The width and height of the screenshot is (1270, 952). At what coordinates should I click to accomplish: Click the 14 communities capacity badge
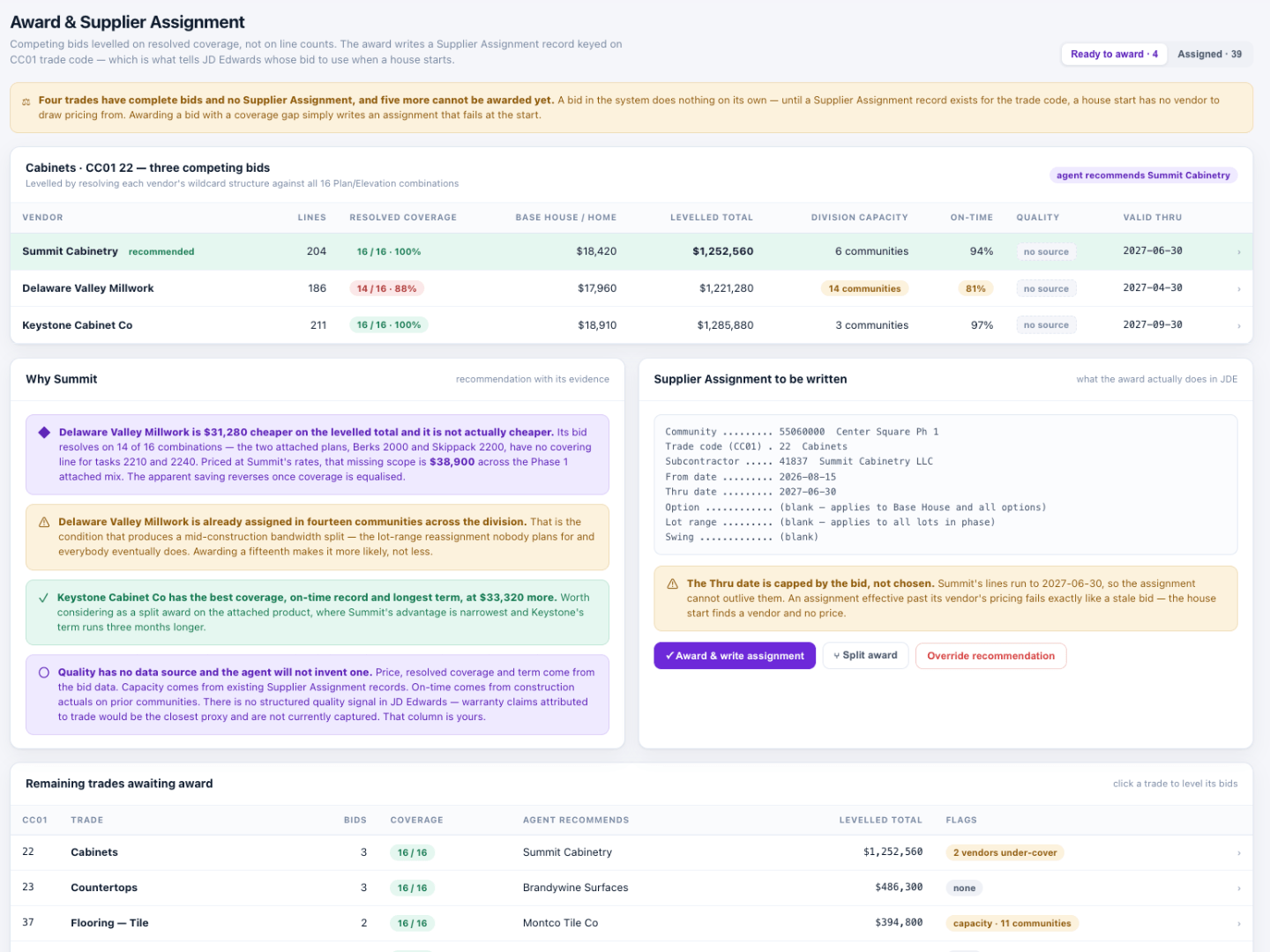864,288
